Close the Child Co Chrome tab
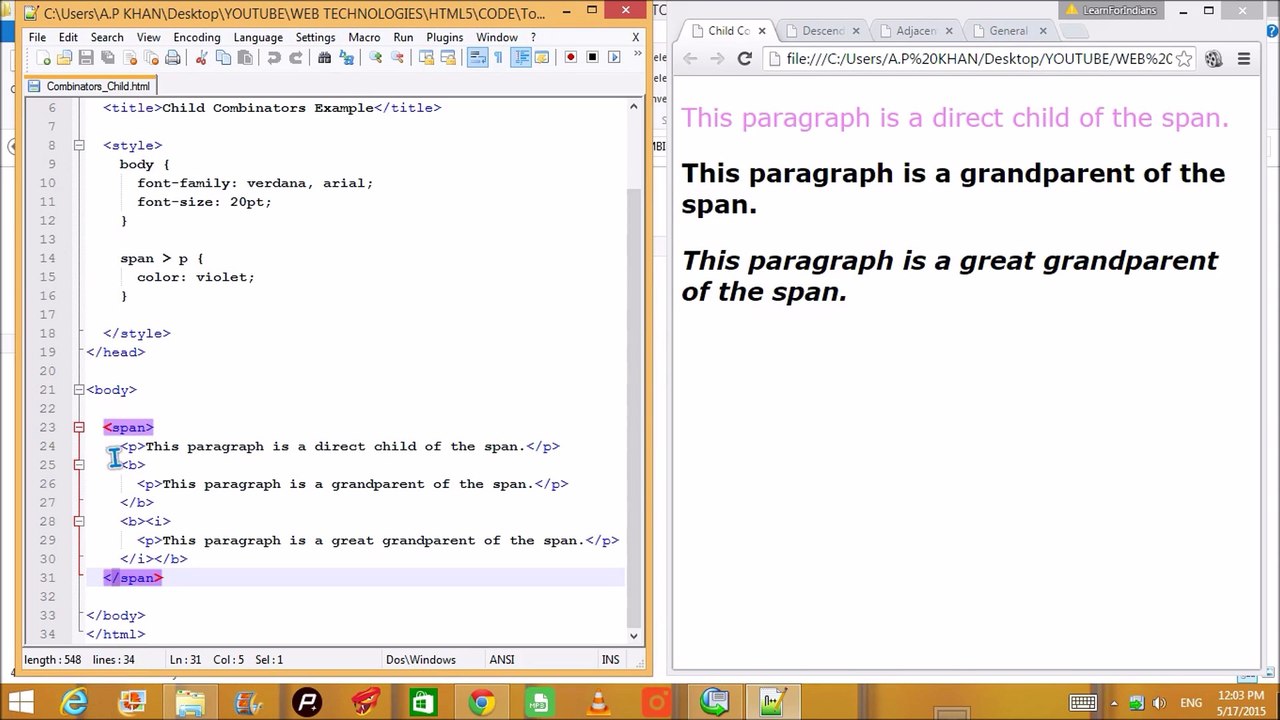The height and width of the screenshot is (720, 1280). click(x=760, y=31)
